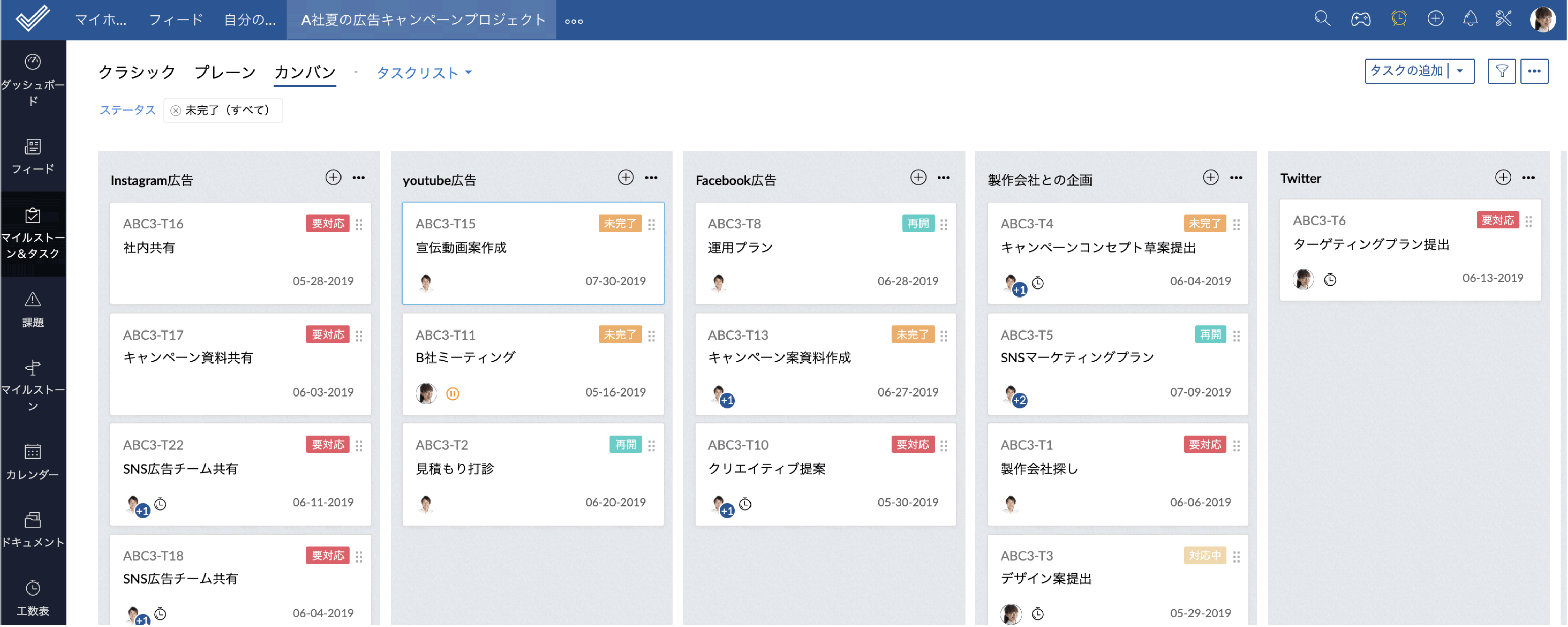Add a task to youtube広告 column

pyautogui.click(x=626, y=177)
